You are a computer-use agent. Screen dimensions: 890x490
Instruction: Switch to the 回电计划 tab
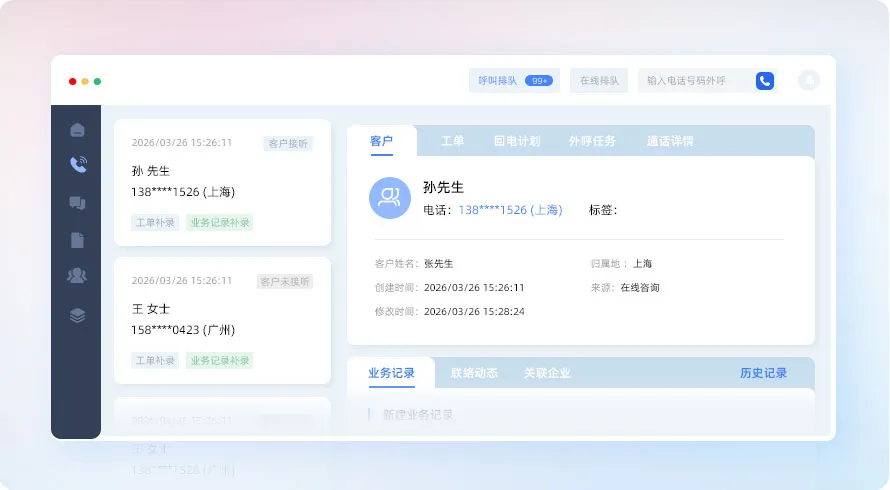(x=517, y=141)
